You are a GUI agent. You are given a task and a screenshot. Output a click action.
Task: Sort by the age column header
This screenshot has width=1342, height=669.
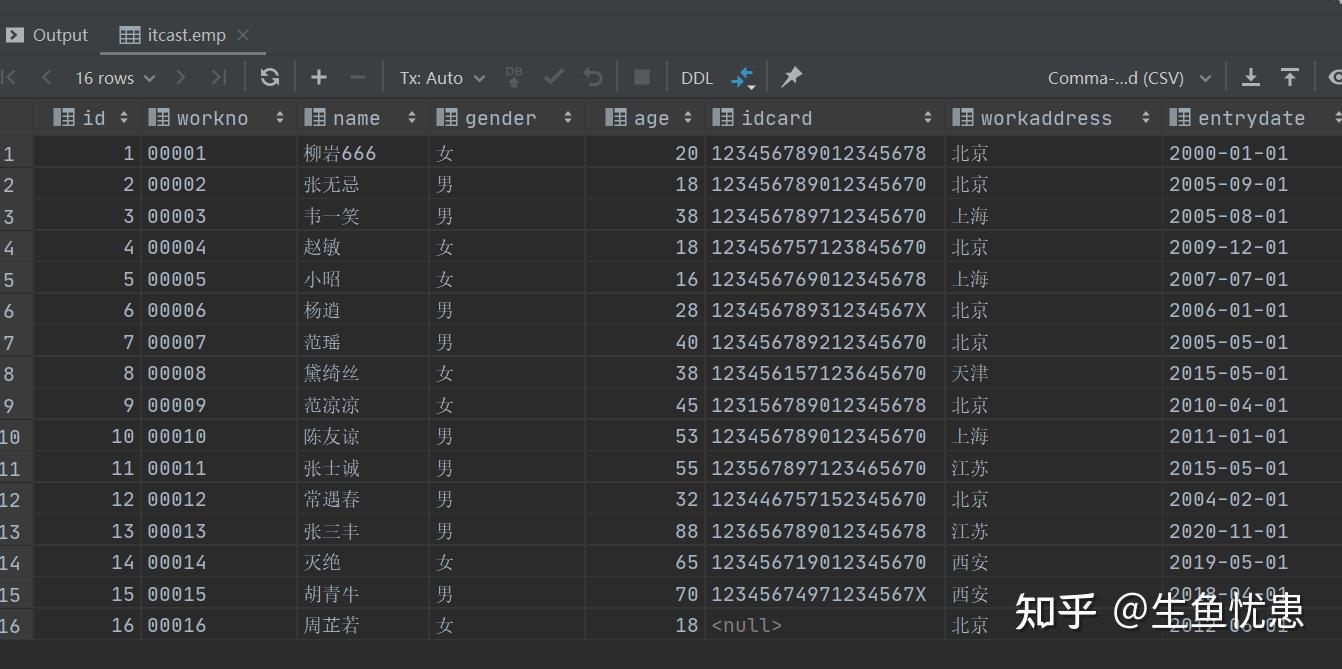(651, 118)
